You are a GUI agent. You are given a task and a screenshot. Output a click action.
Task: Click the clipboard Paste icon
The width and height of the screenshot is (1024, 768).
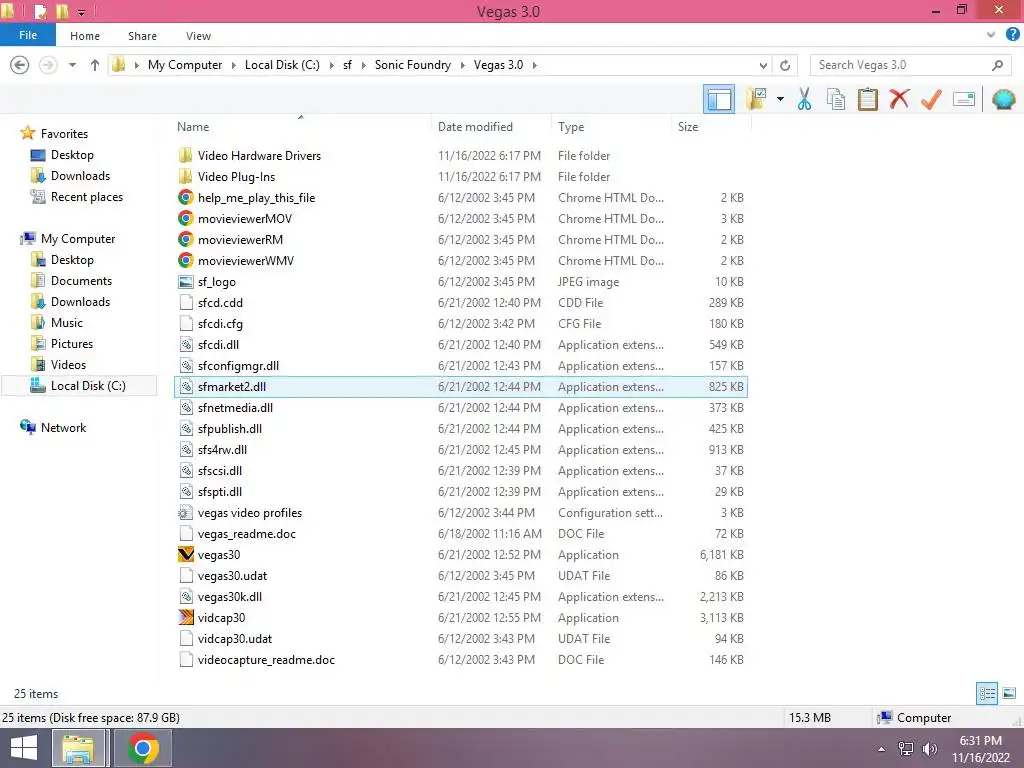tap(867, 99)
